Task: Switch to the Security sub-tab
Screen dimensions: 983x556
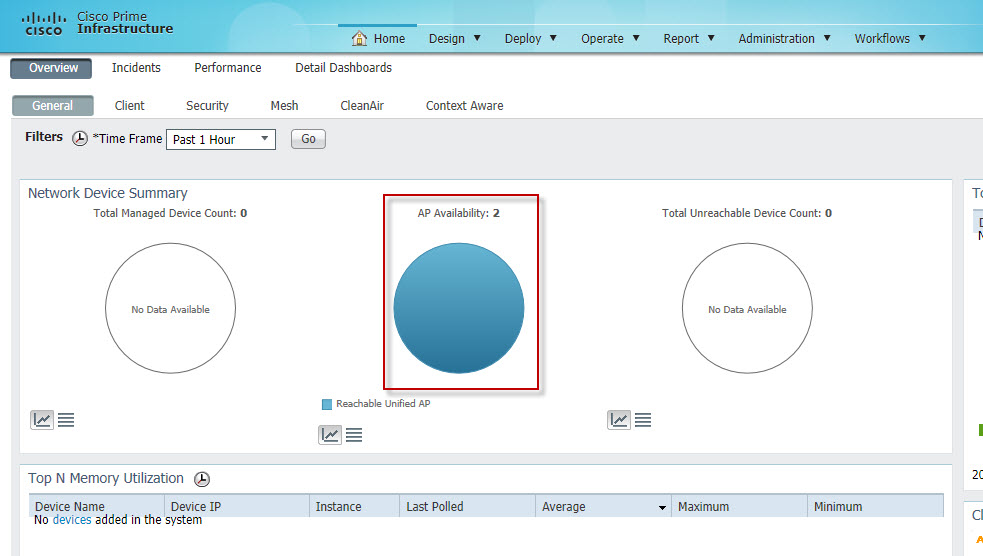Action: coord(207,105)
